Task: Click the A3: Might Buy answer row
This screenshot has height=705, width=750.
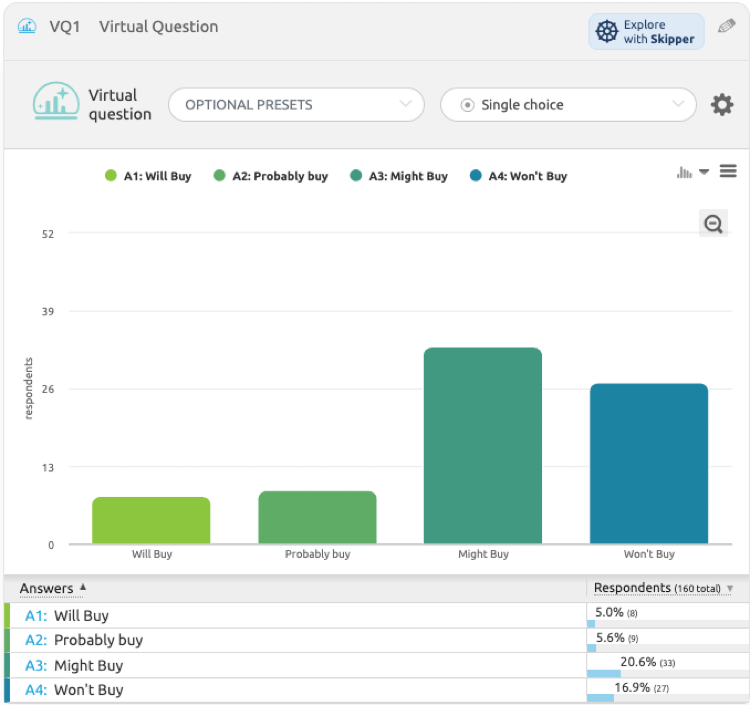Action: pyautogui.click(x=88, y=665)
